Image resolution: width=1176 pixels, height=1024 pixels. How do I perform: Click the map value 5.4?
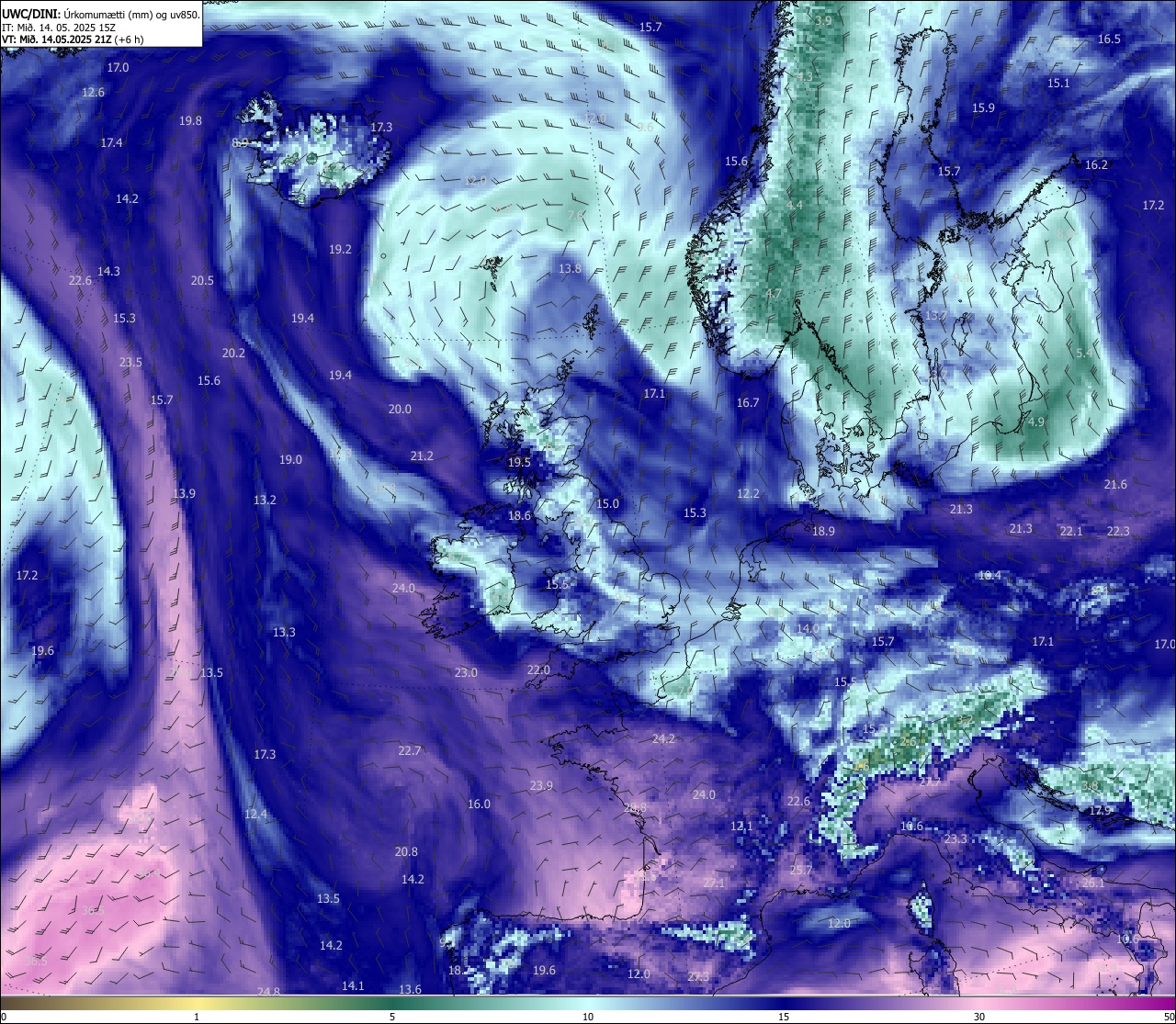pos(1084,353)
